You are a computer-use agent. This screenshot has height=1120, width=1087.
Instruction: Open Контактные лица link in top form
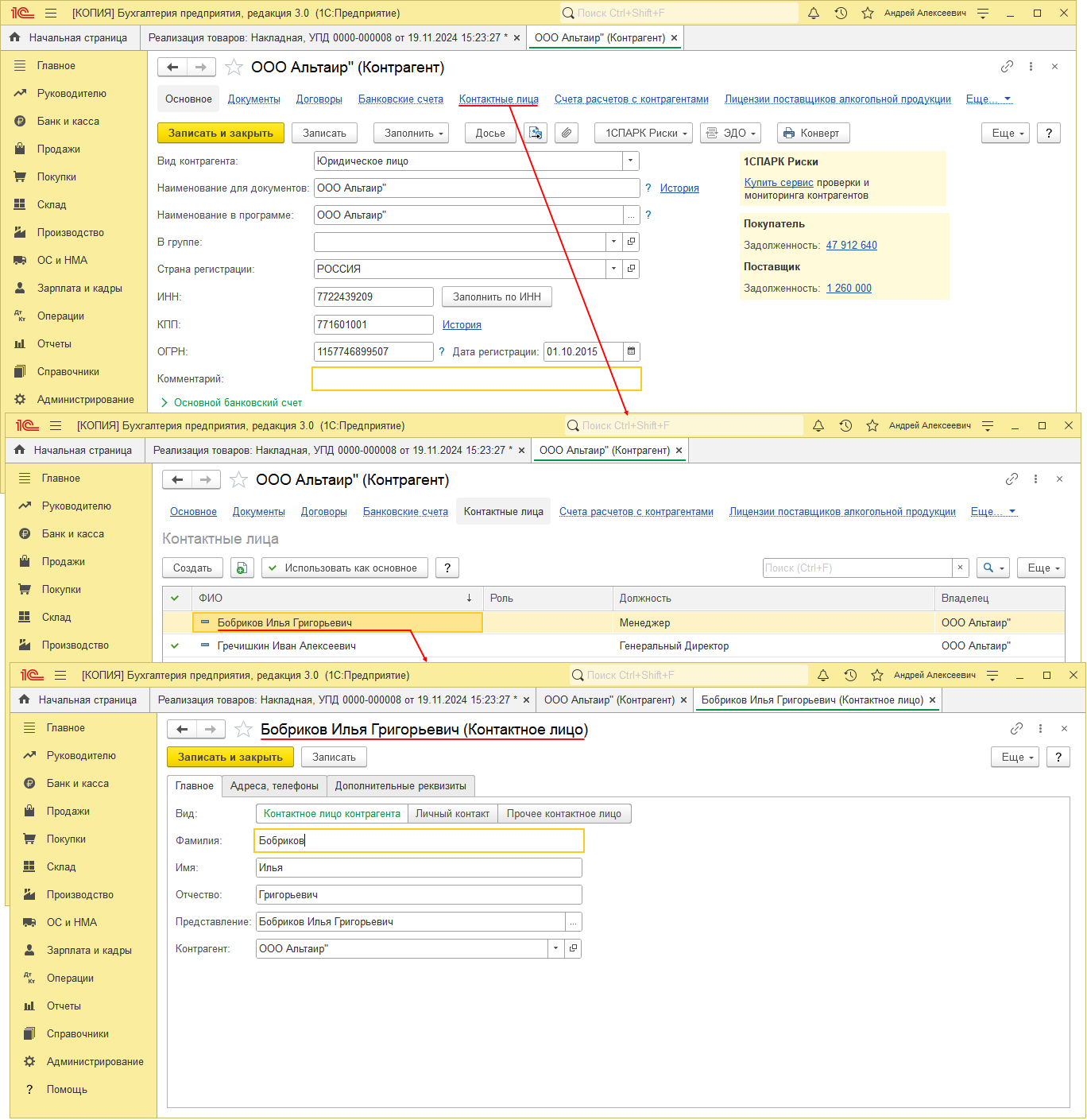click(499, 99)
